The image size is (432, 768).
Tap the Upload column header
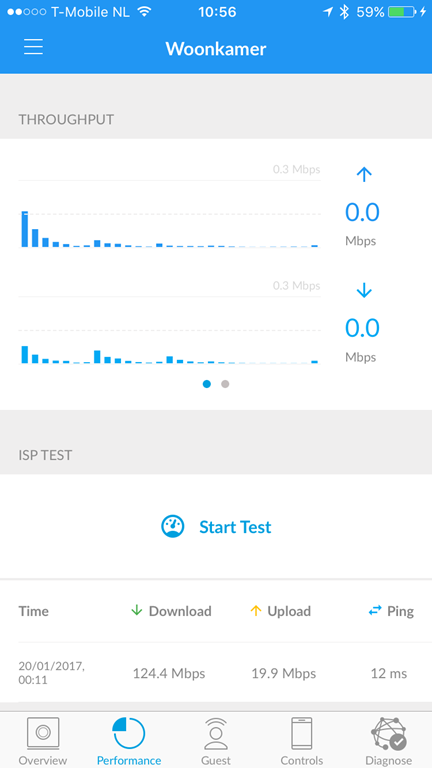click(280, 611)
